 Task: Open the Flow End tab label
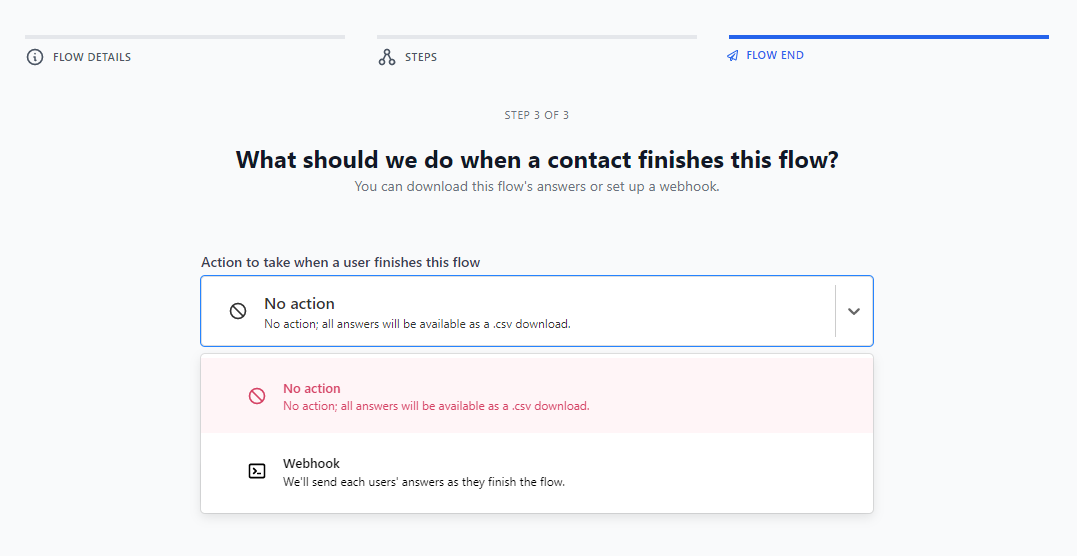[775, 56]
